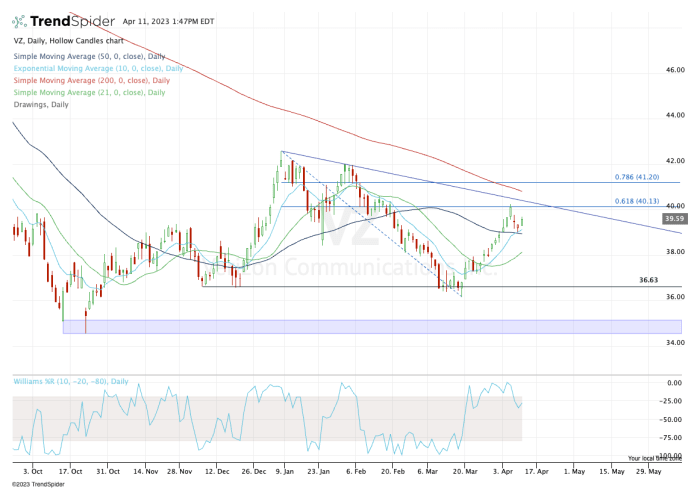The height and width of the screenshot is (490, 700).
Task: Click the 39.59 current price tag
Action: pos(673,218)
